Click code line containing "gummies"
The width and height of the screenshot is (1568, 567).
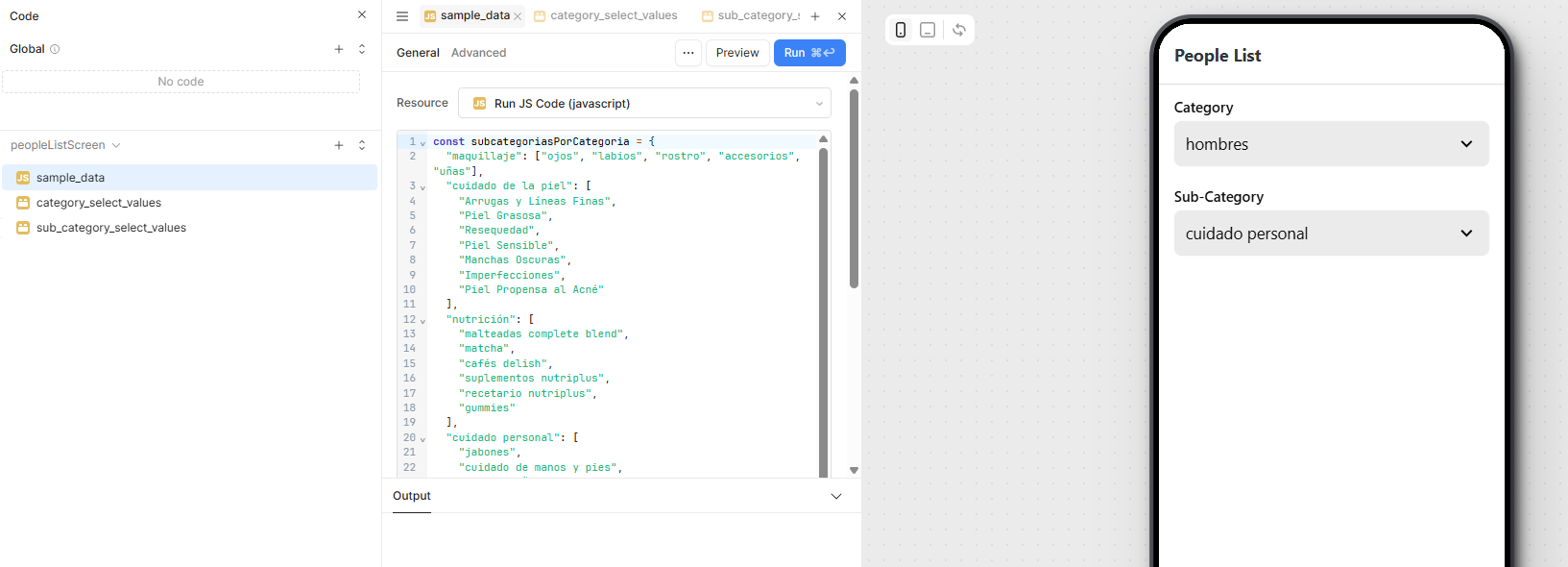tap(487, 408)
